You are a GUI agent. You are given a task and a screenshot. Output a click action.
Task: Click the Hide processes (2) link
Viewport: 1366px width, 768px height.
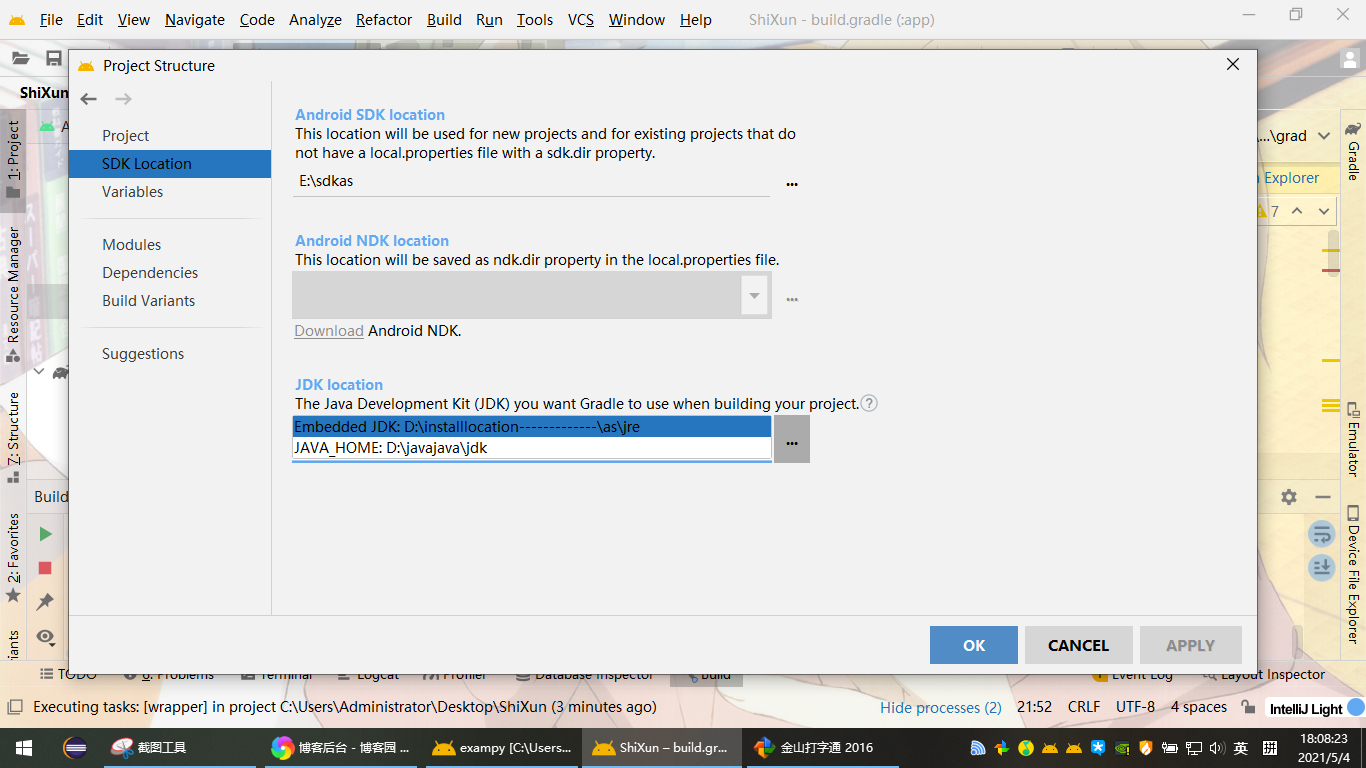(941, 707)
